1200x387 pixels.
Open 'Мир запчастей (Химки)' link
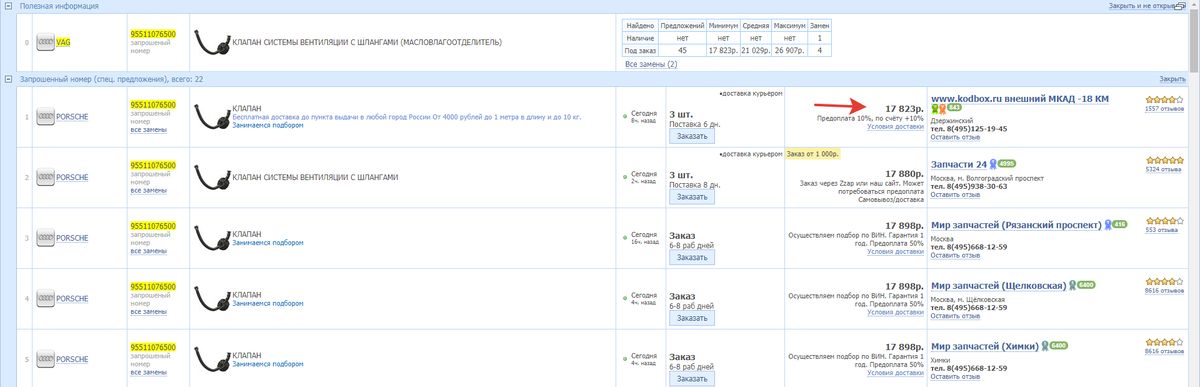coord(984,345)
